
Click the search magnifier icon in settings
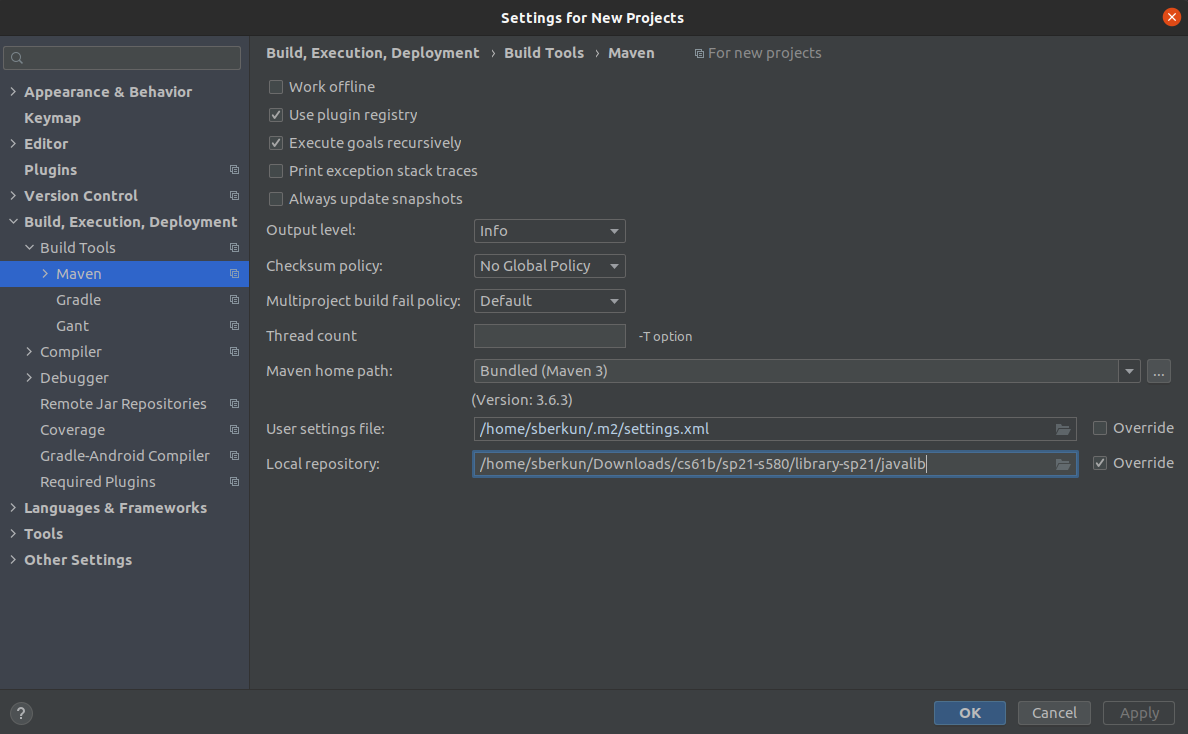pyautogui.click(x=17, y=58)
